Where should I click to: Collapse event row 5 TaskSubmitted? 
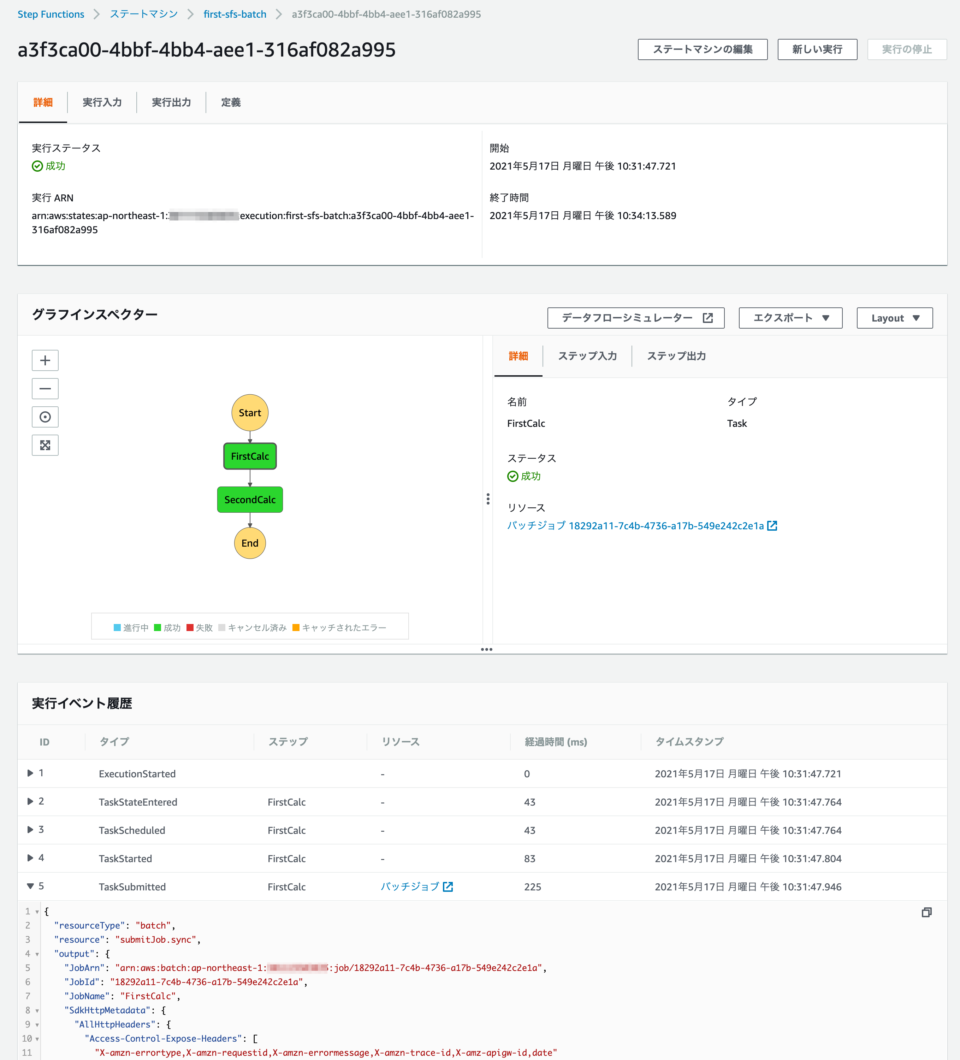click(30, 886)
